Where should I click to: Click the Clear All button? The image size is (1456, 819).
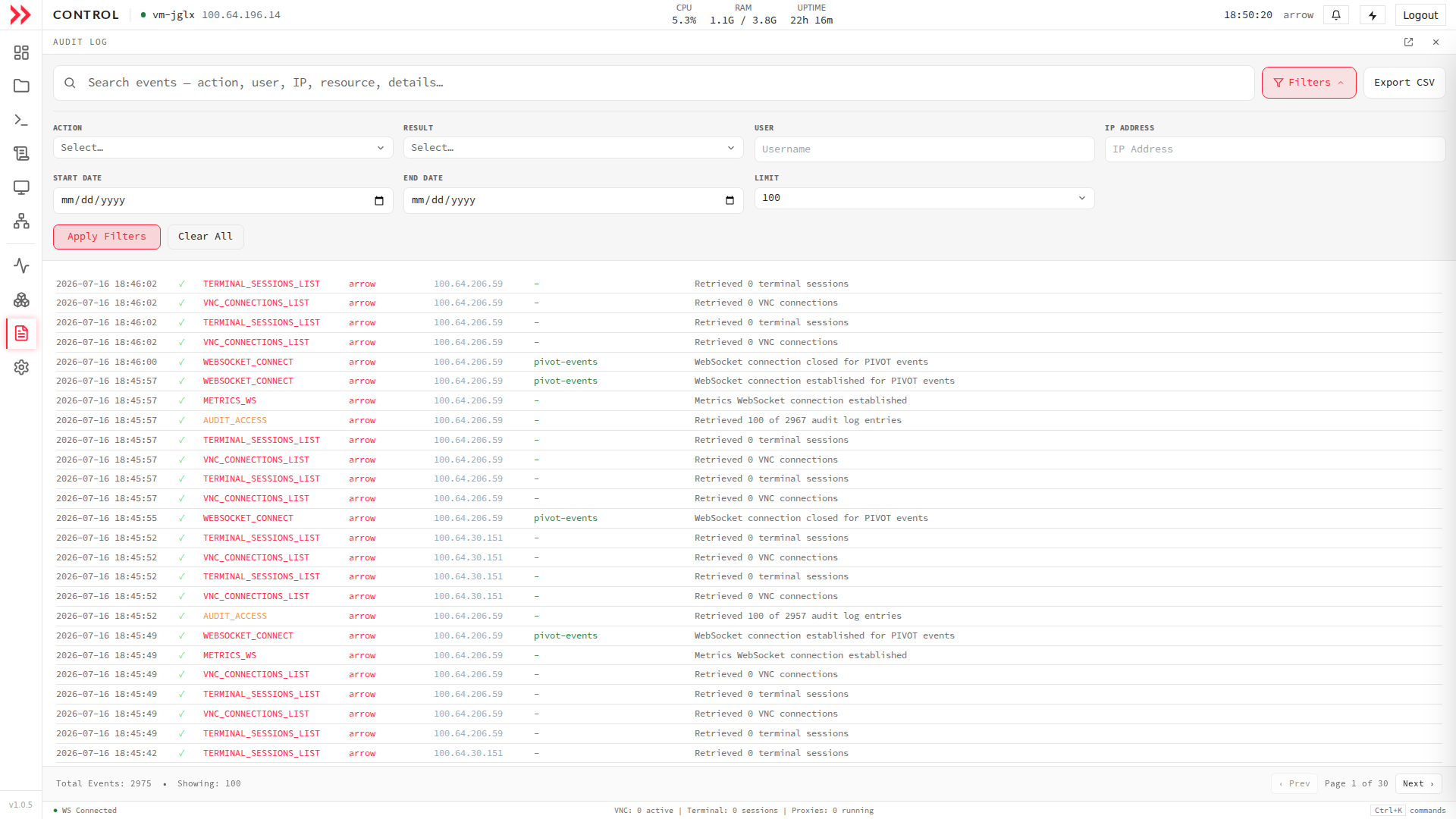206,237
